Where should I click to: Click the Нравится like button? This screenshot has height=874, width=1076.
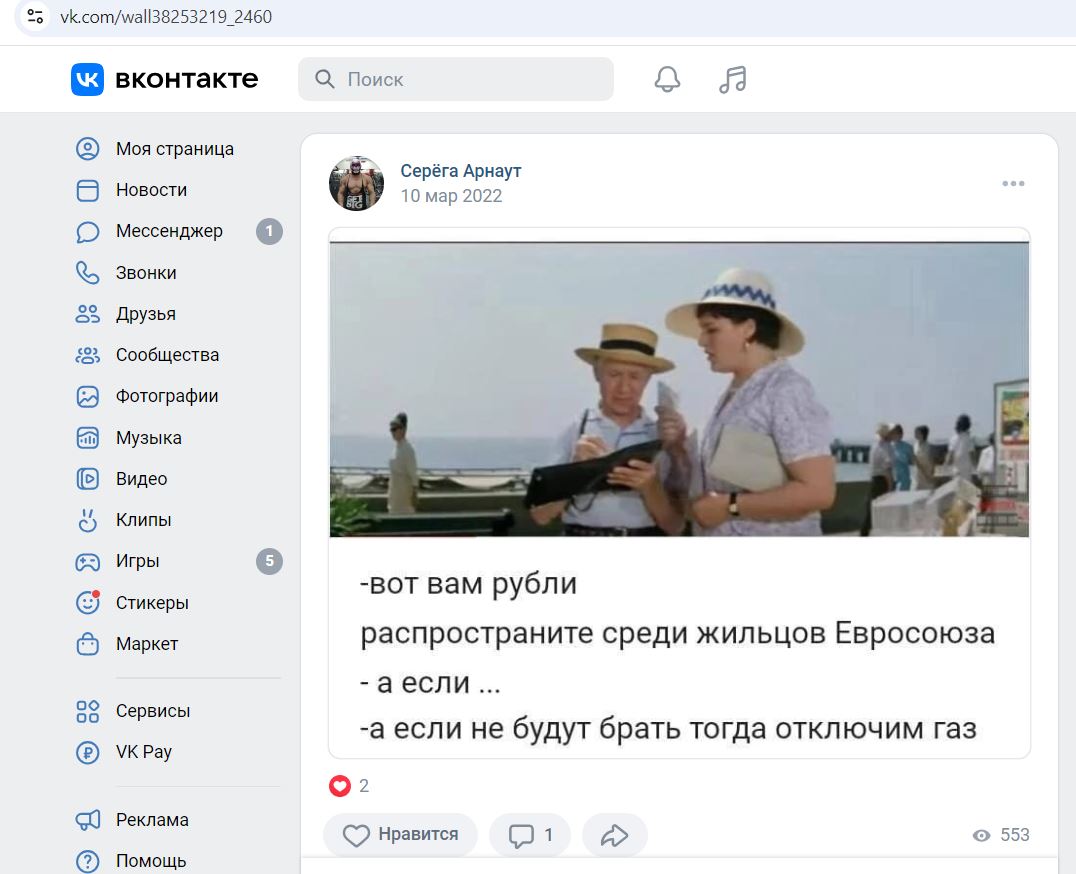[x=401, y=835]
